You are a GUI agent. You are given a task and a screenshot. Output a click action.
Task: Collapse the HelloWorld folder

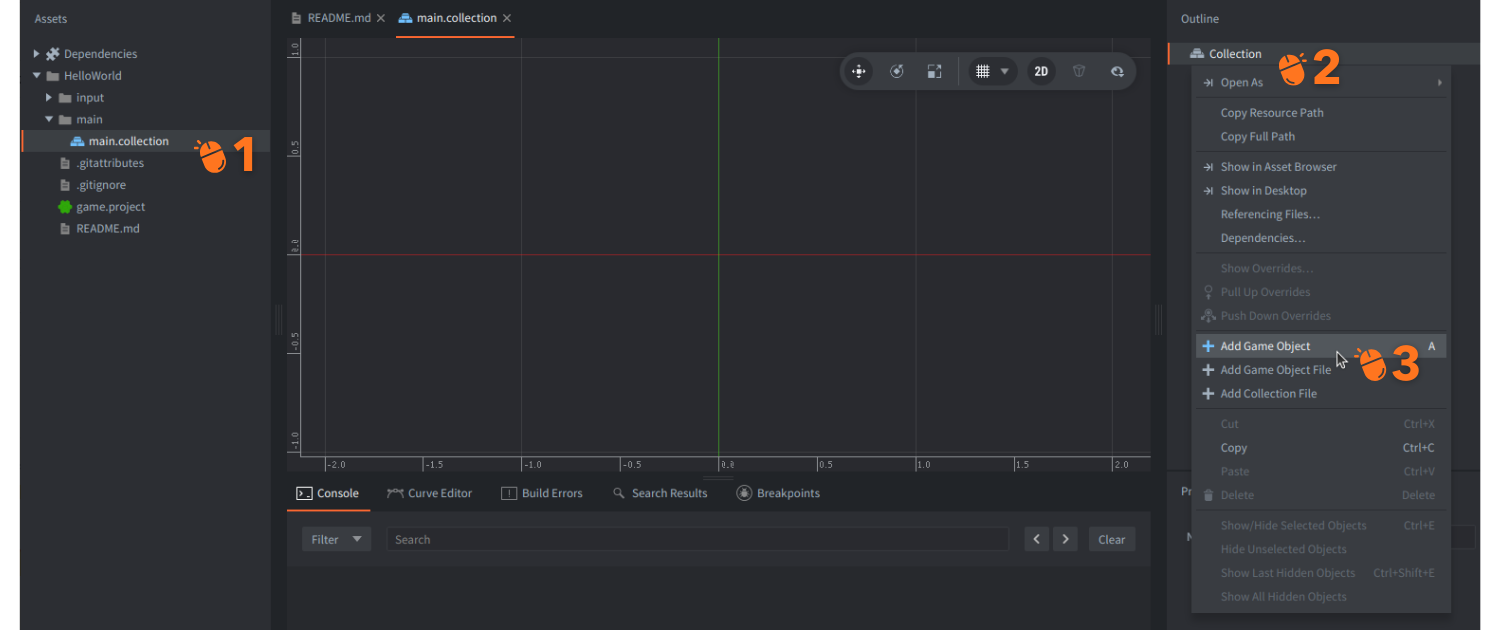click(37, 76)
